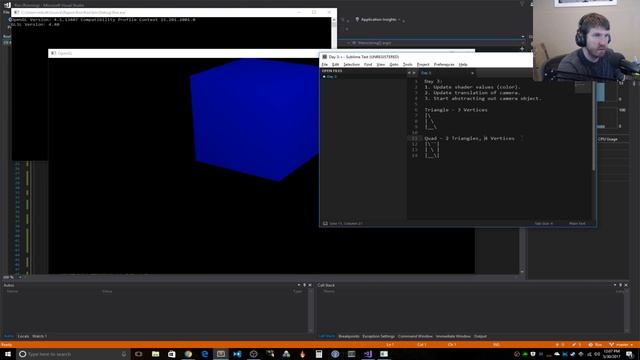
Task: Click the taskbar search box
Action: pos(73,354)
